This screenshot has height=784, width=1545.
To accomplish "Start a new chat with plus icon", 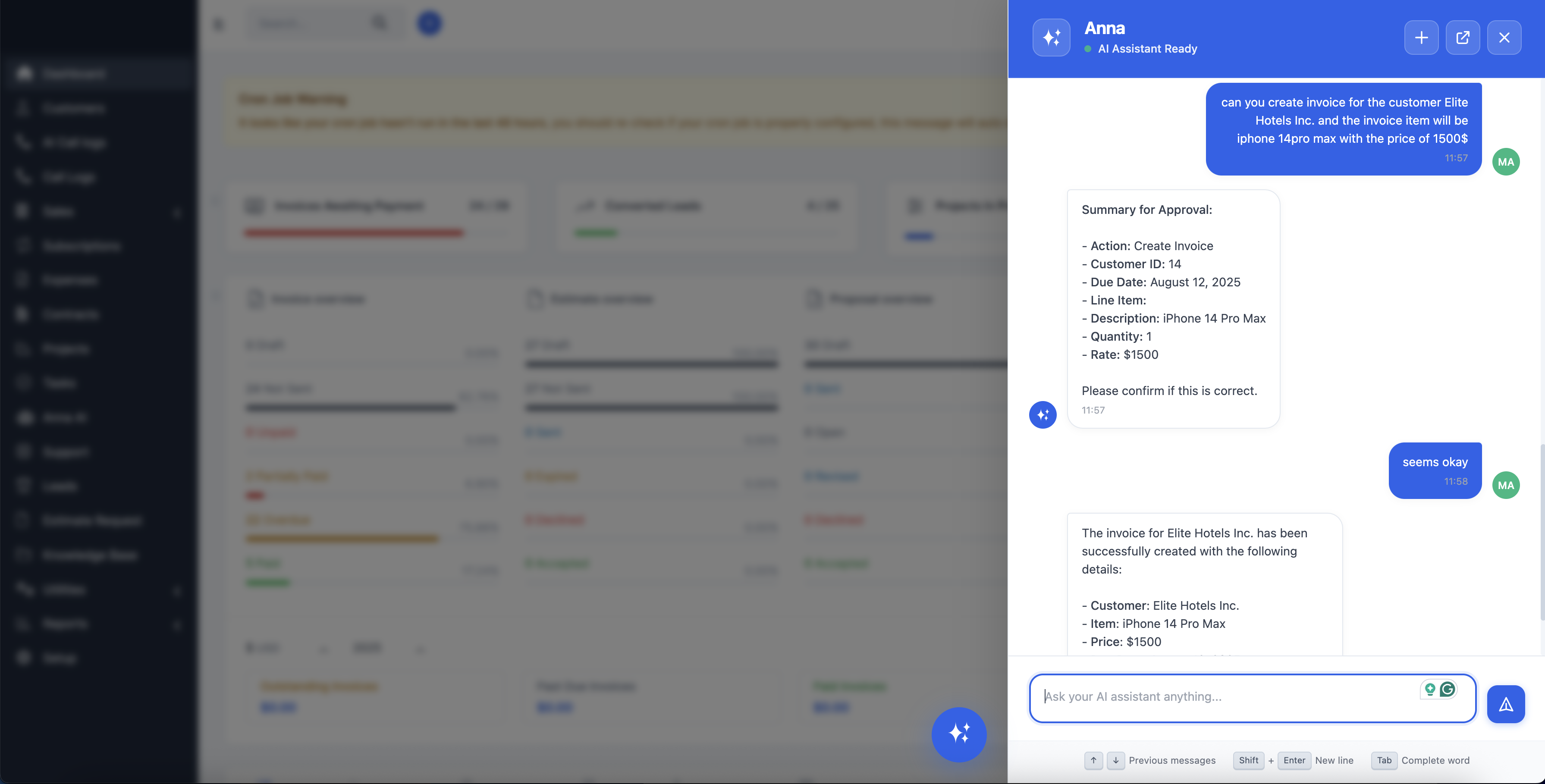I will coord(1421,38).
